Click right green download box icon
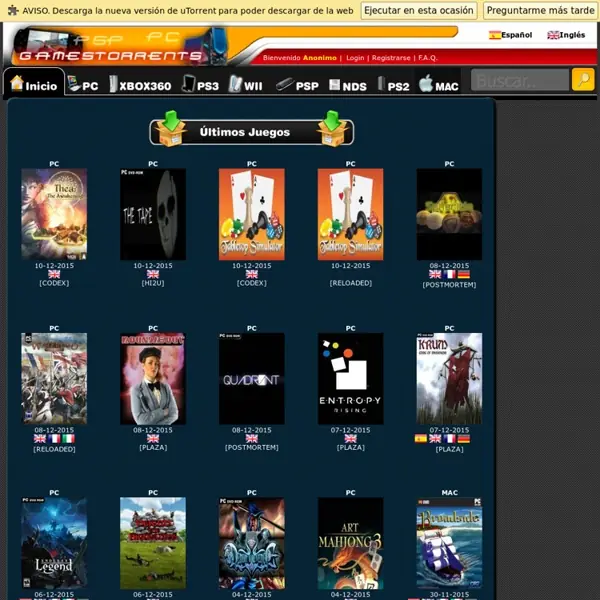 (333, 129)
